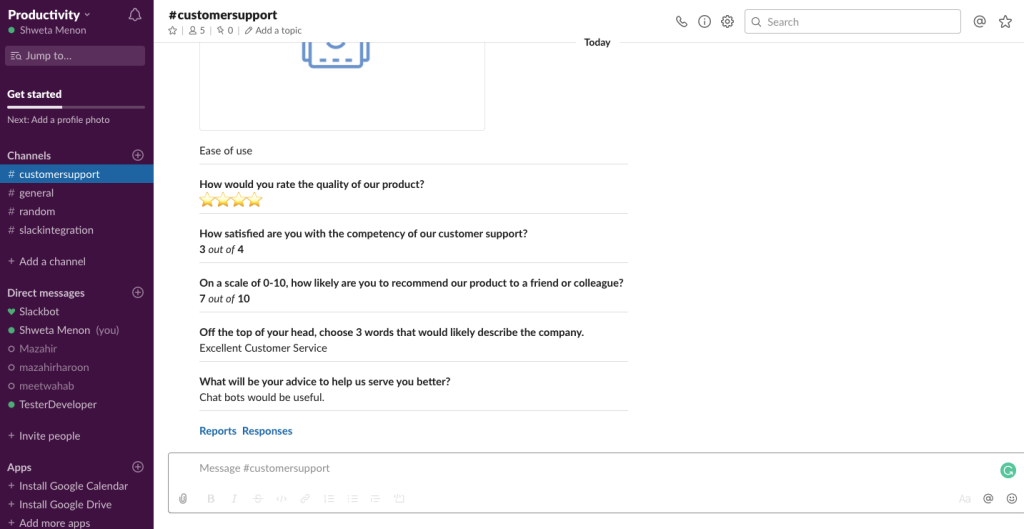Open the emoji picker smiley icon
Image resolution: width=1024 pixels, height=529 pixels.
[1011, 498]
